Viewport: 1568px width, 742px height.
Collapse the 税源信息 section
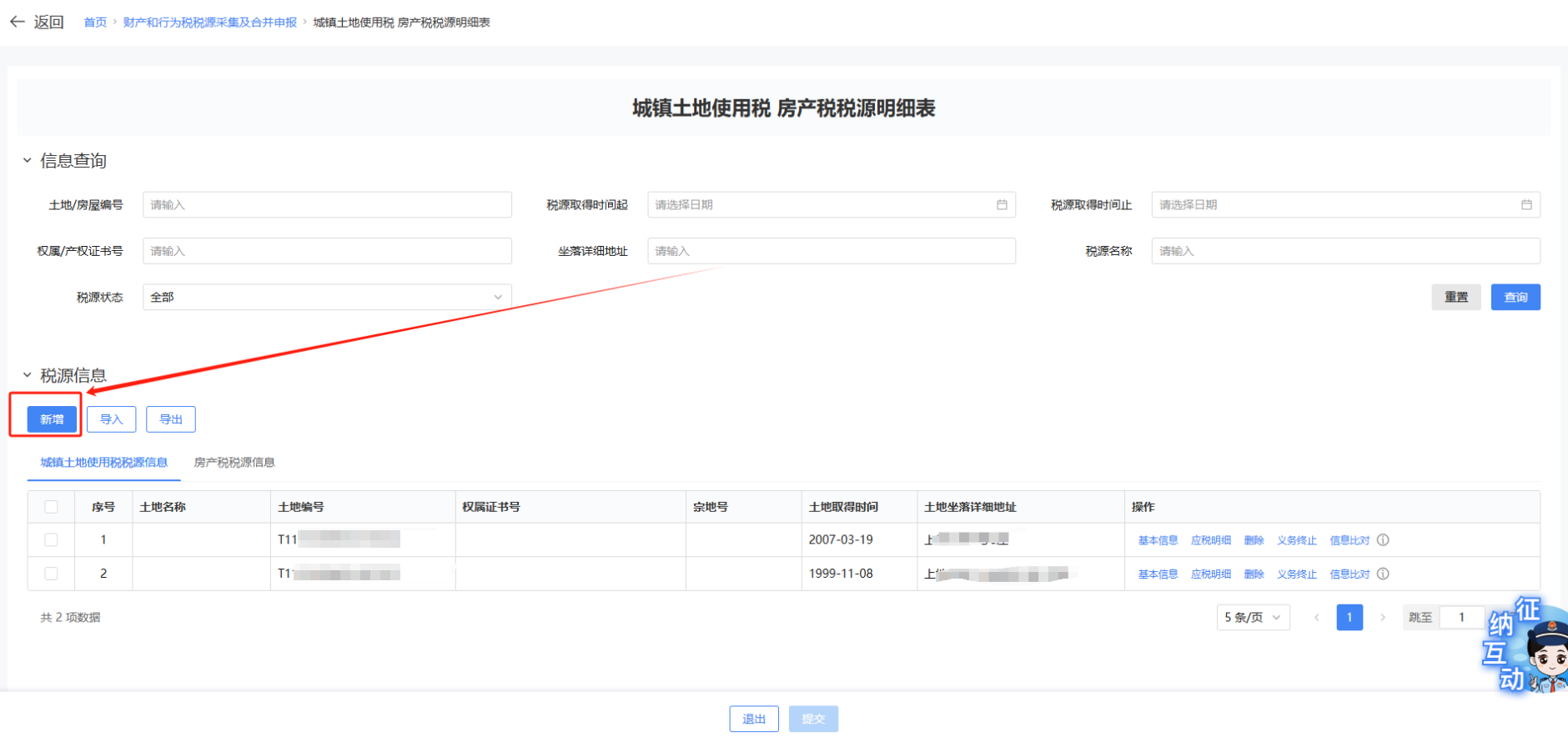coord(27,375)
